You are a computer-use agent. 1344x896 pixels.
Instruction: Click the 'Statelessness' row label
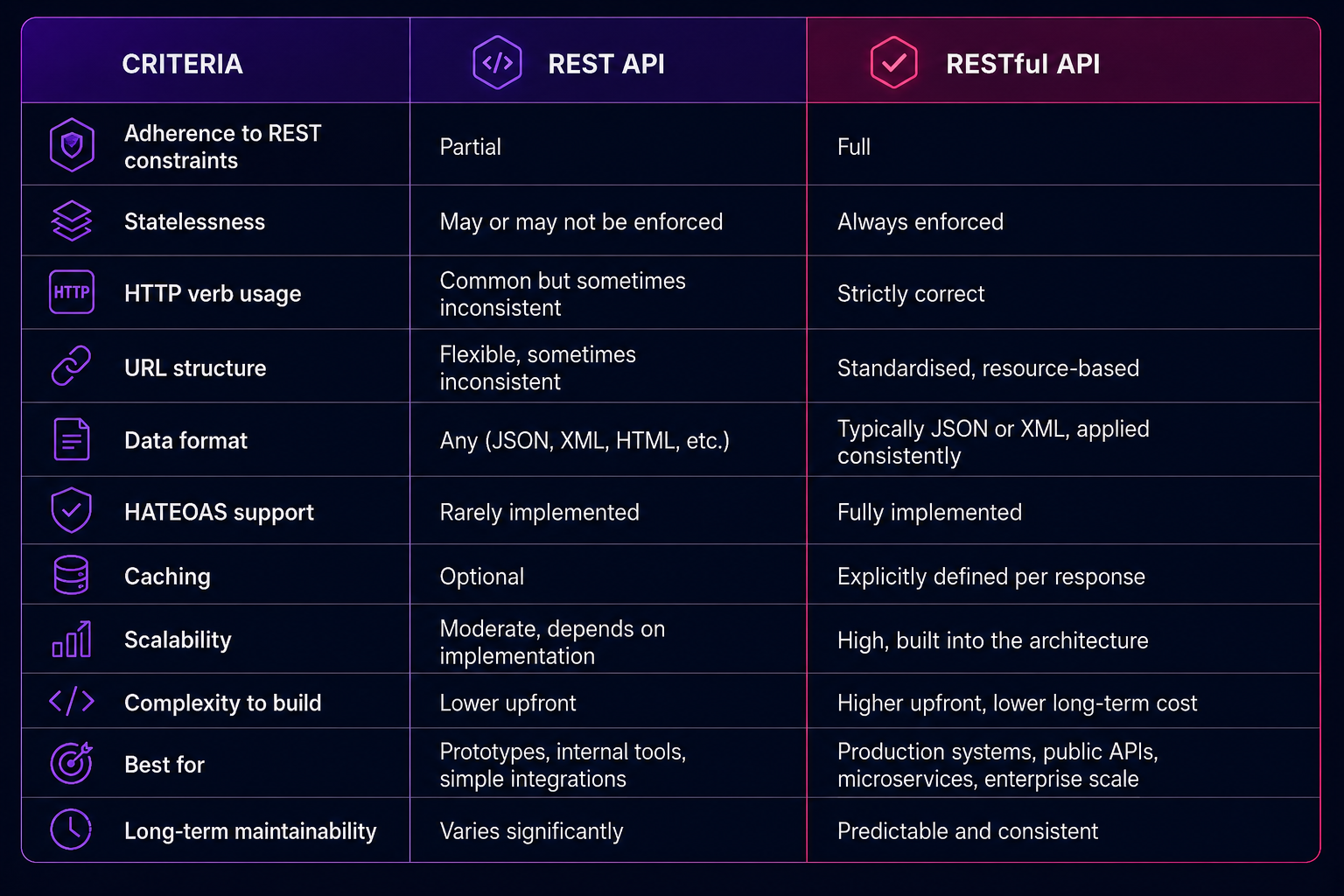pos(194,221)
